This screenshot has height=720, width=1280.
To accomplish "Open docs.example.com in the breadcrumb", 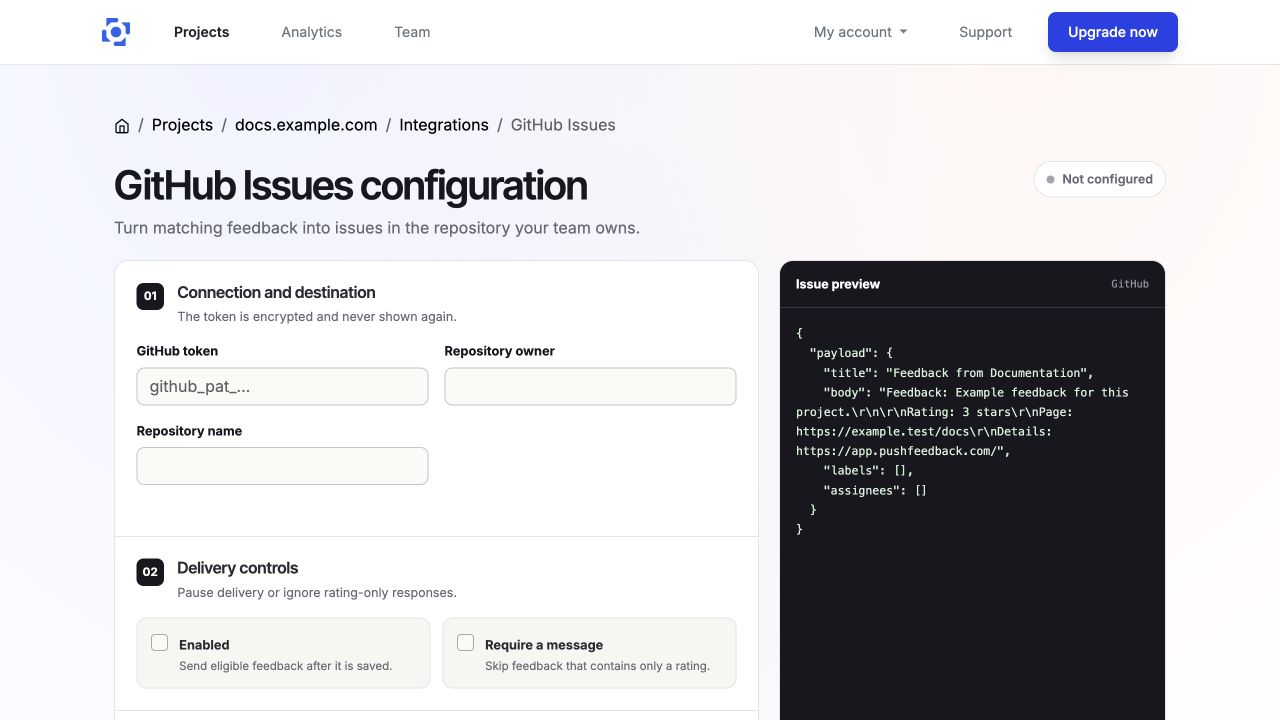I will (x=306, y=125).
